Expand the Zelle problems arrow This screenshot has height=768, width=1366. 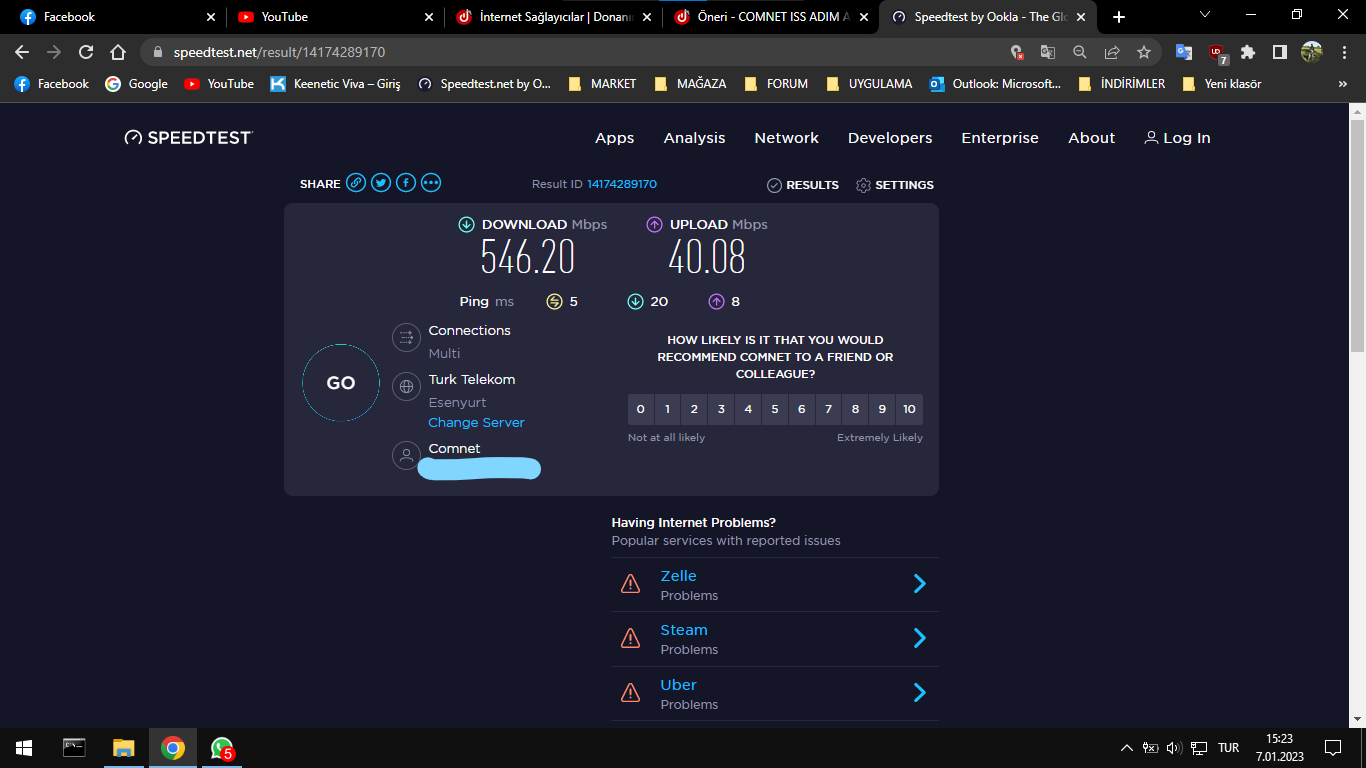pyautogui.click(x=920, y=584)
